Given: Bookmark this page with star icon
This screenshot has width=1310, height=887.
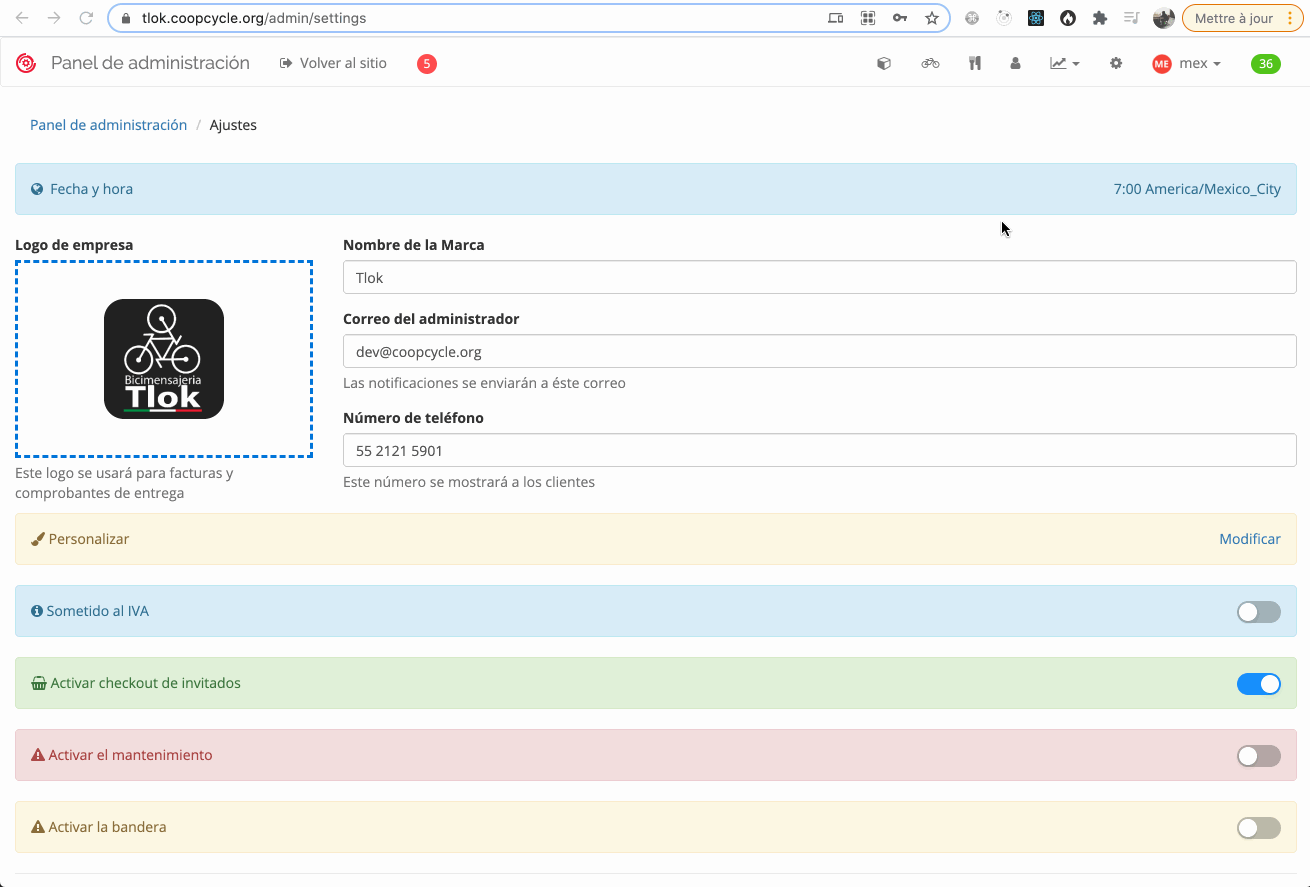Looking at the screenshot, I should (x=932, y=18).
